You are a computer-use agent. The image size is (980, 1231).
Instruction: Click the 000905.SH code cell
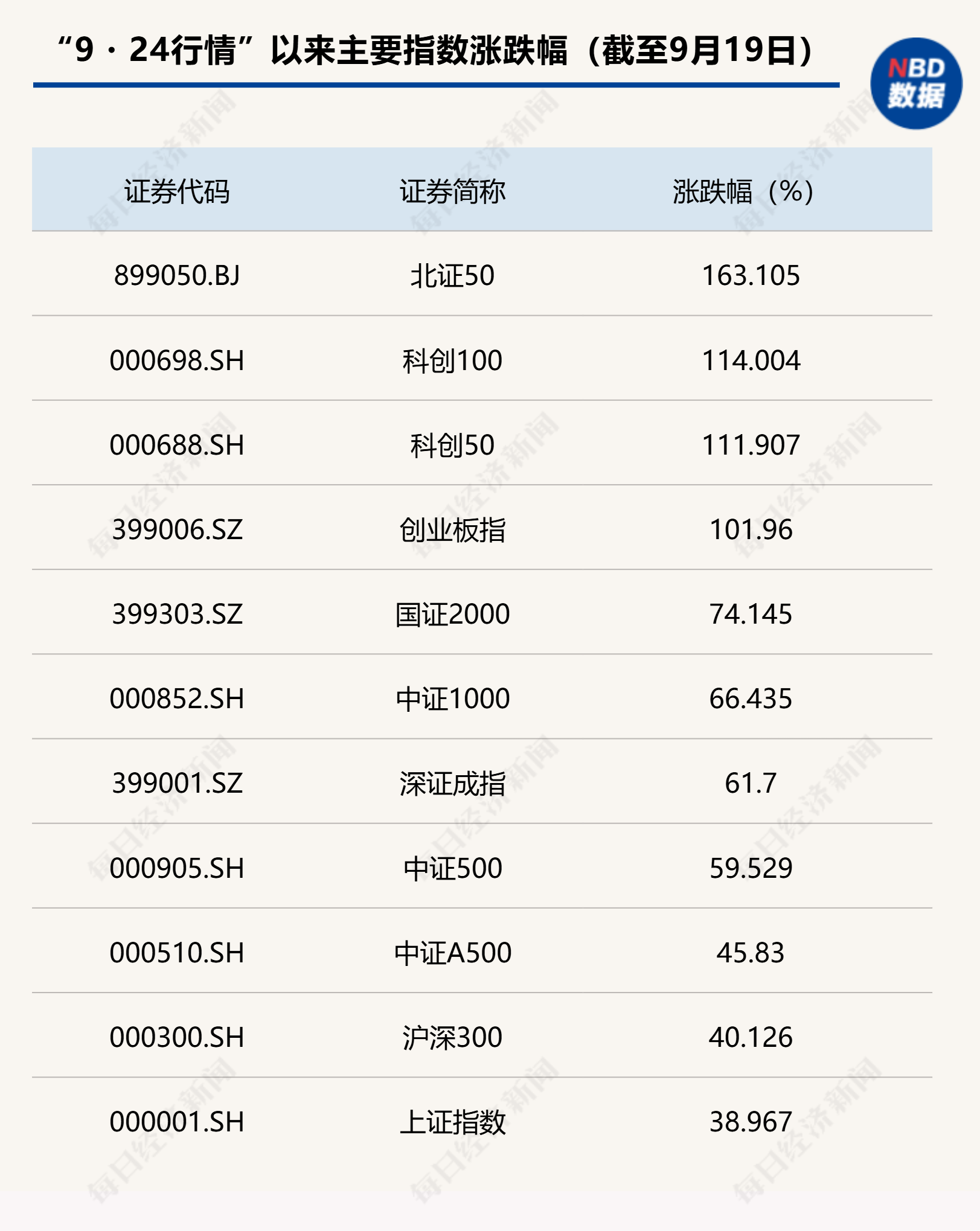coord(177,868)
